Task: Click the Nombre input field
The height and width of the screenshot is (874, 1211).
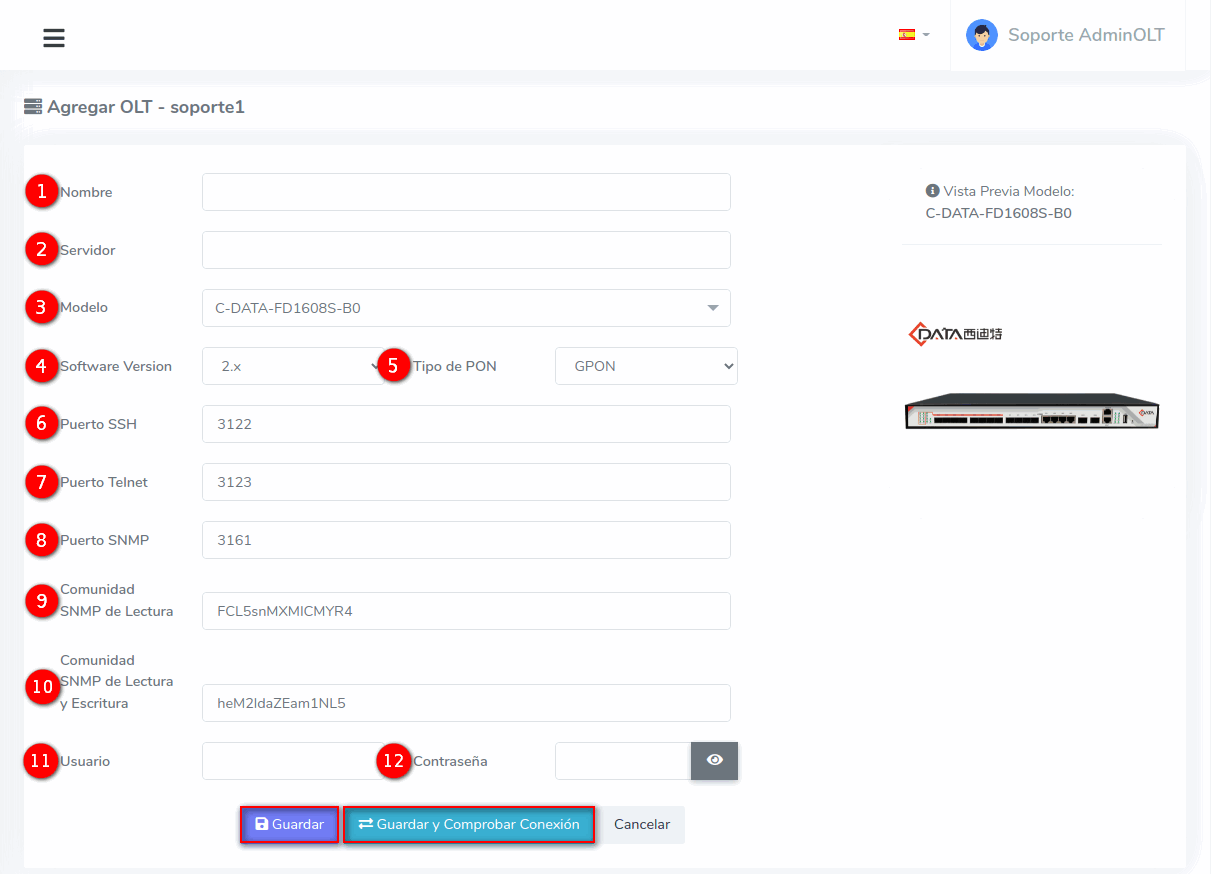Action: pos(466,192)
